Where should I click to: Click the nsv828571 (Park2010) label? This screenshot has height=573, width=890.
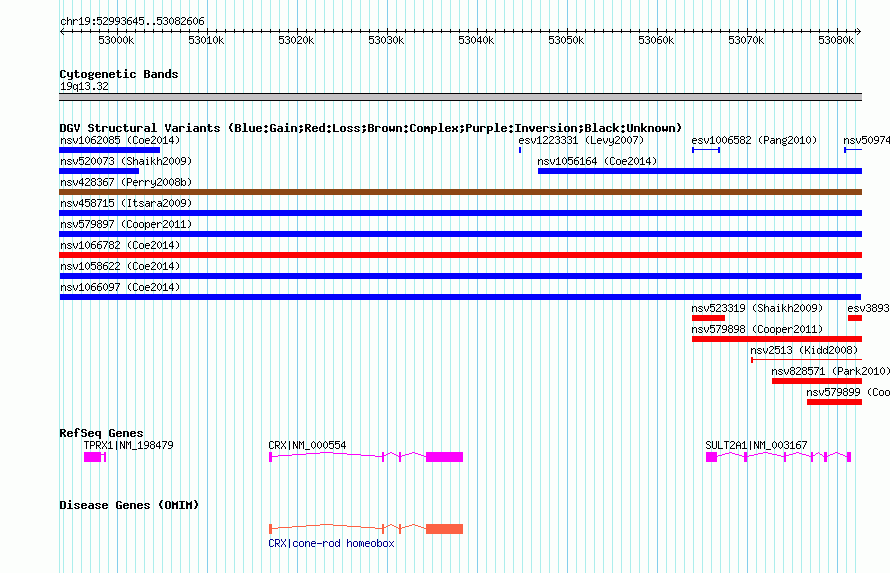click(830, 371)
